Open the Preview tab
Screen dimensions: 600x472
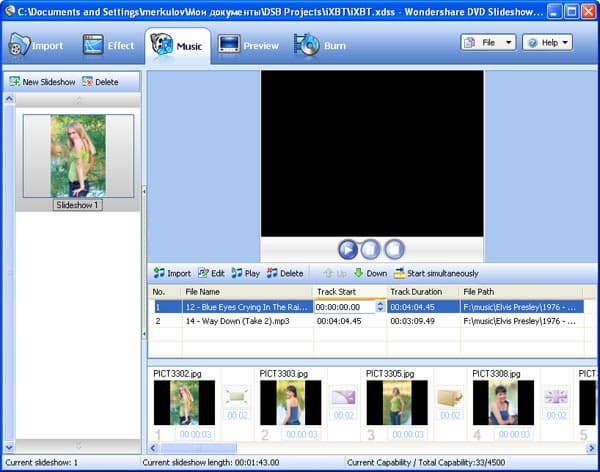pyautogui.click(x=248, y=46)
